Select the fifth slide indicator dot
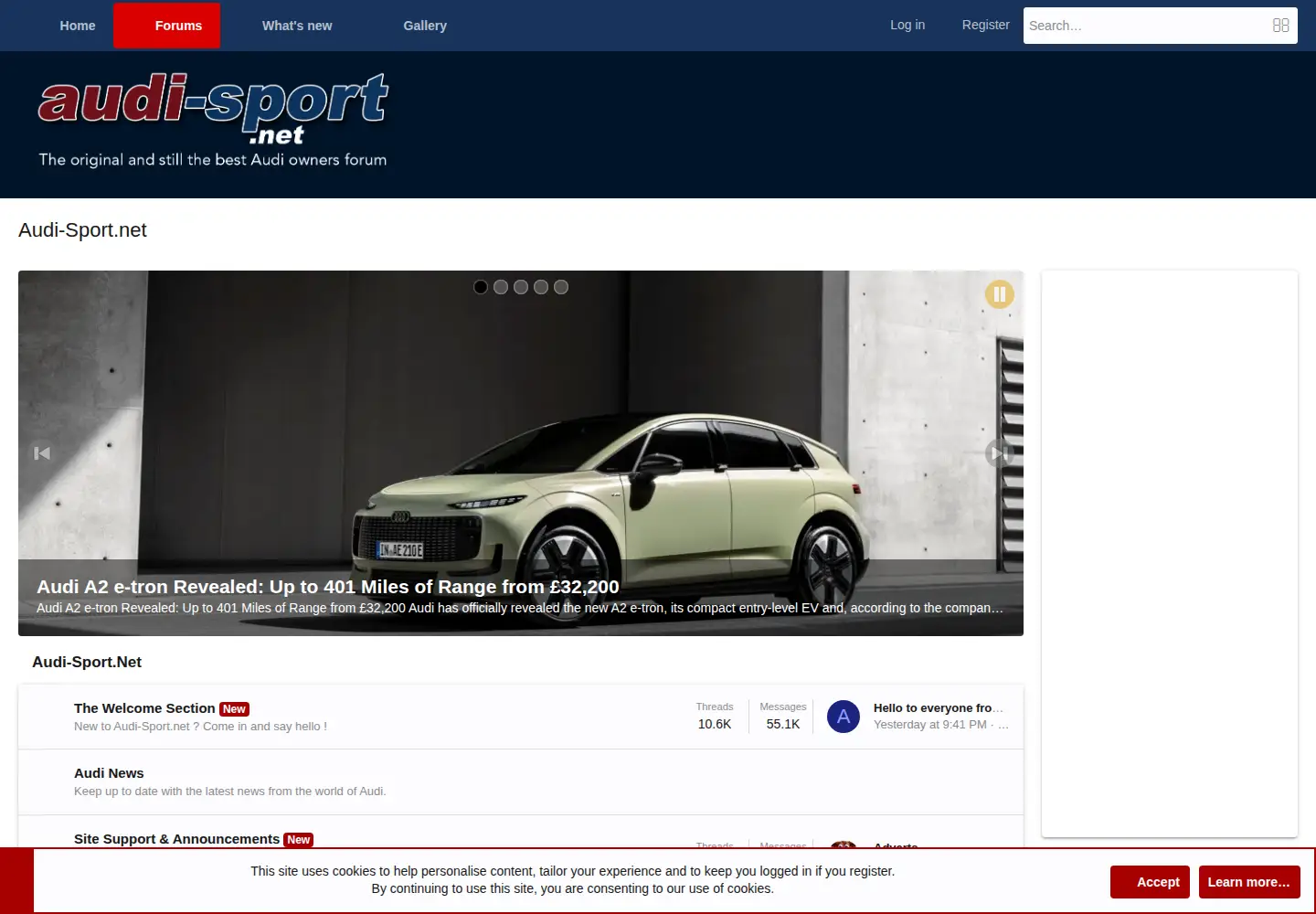The image size is (1316, 914). (561, 287)
